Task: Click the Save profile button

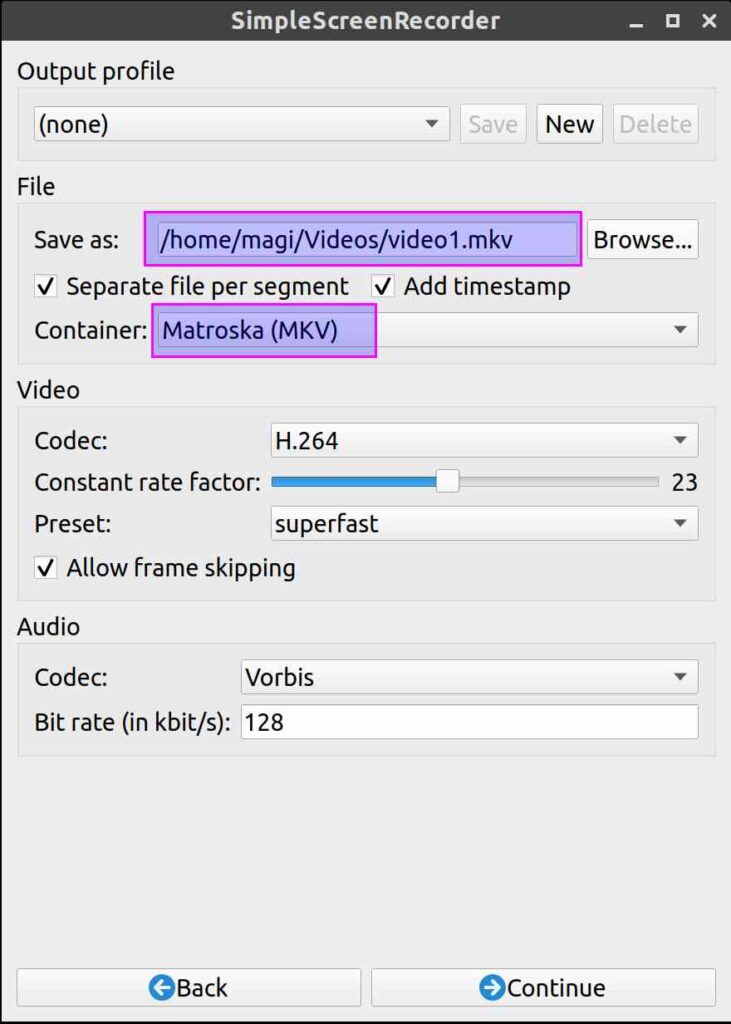Action: coord(493,124)
